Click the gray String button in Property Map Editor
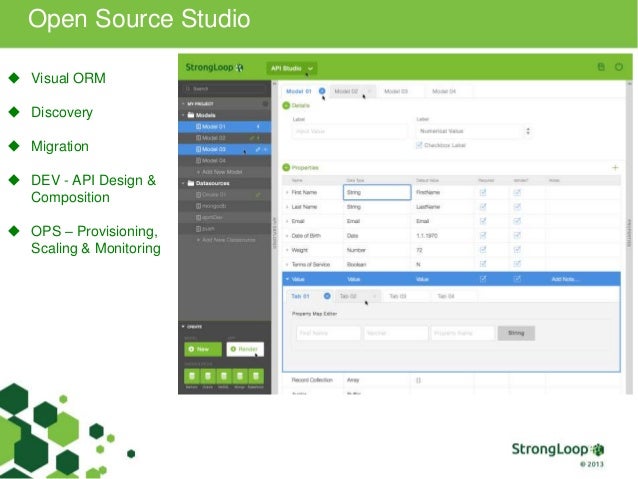 tap(516, 333)
